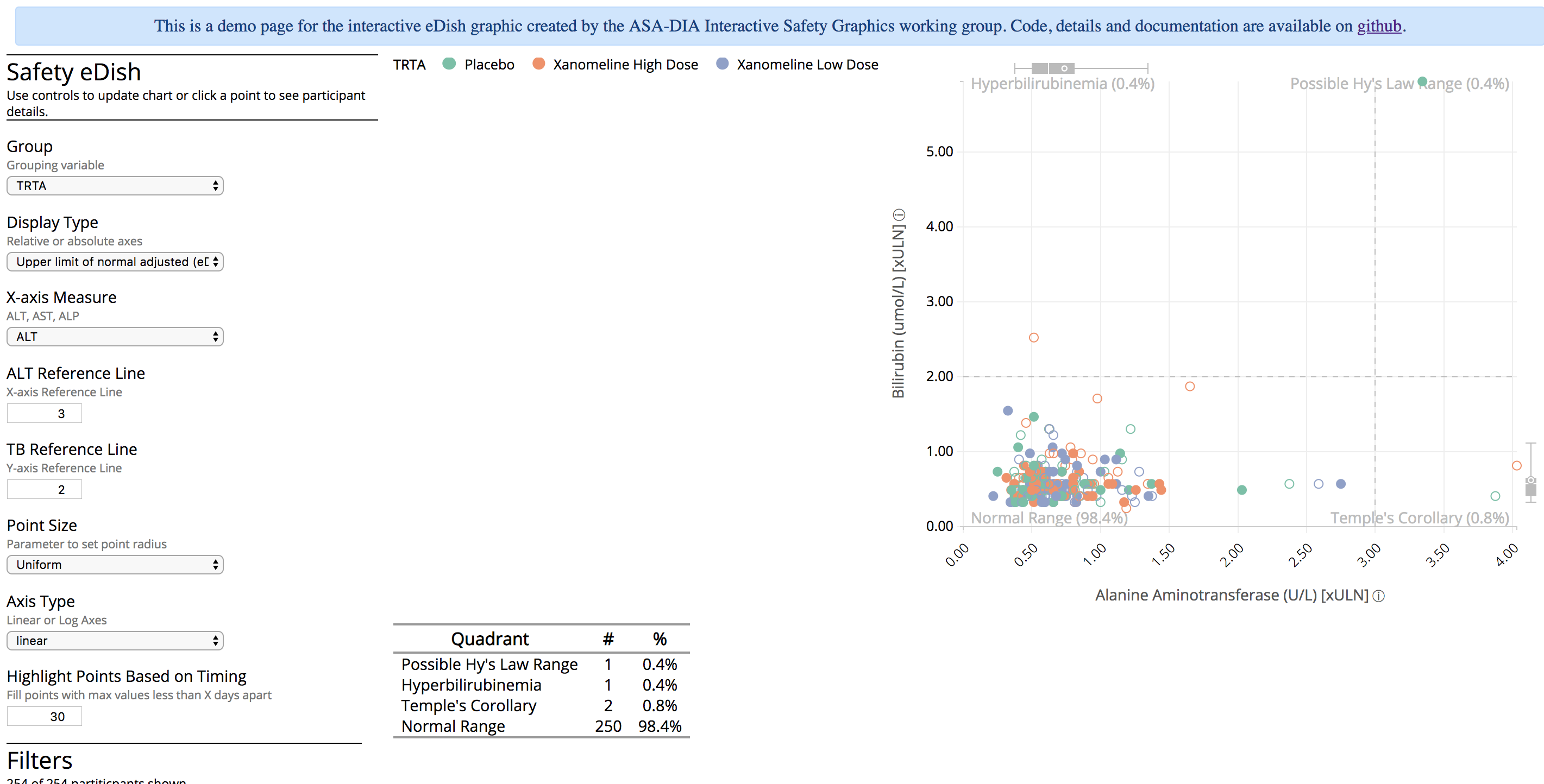Open the Axis Type linear dropdown

click(x=115, y=640)
